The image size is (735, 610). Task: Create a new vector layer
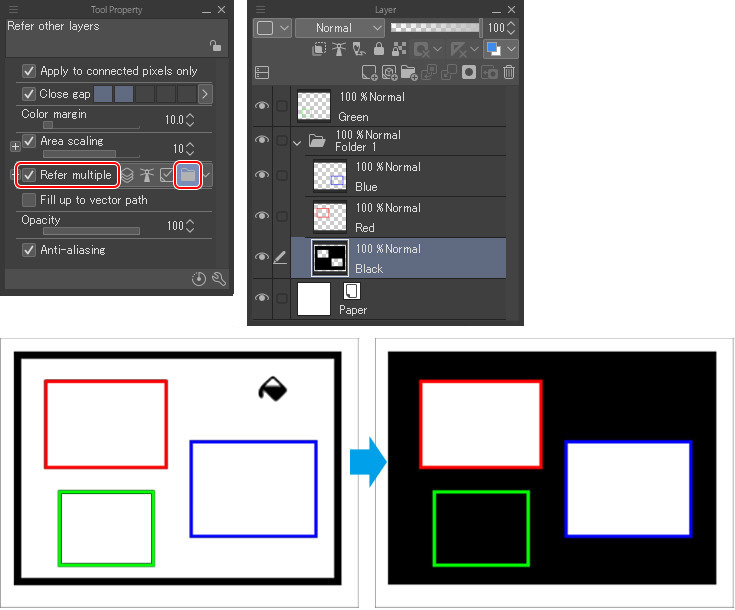390,73
